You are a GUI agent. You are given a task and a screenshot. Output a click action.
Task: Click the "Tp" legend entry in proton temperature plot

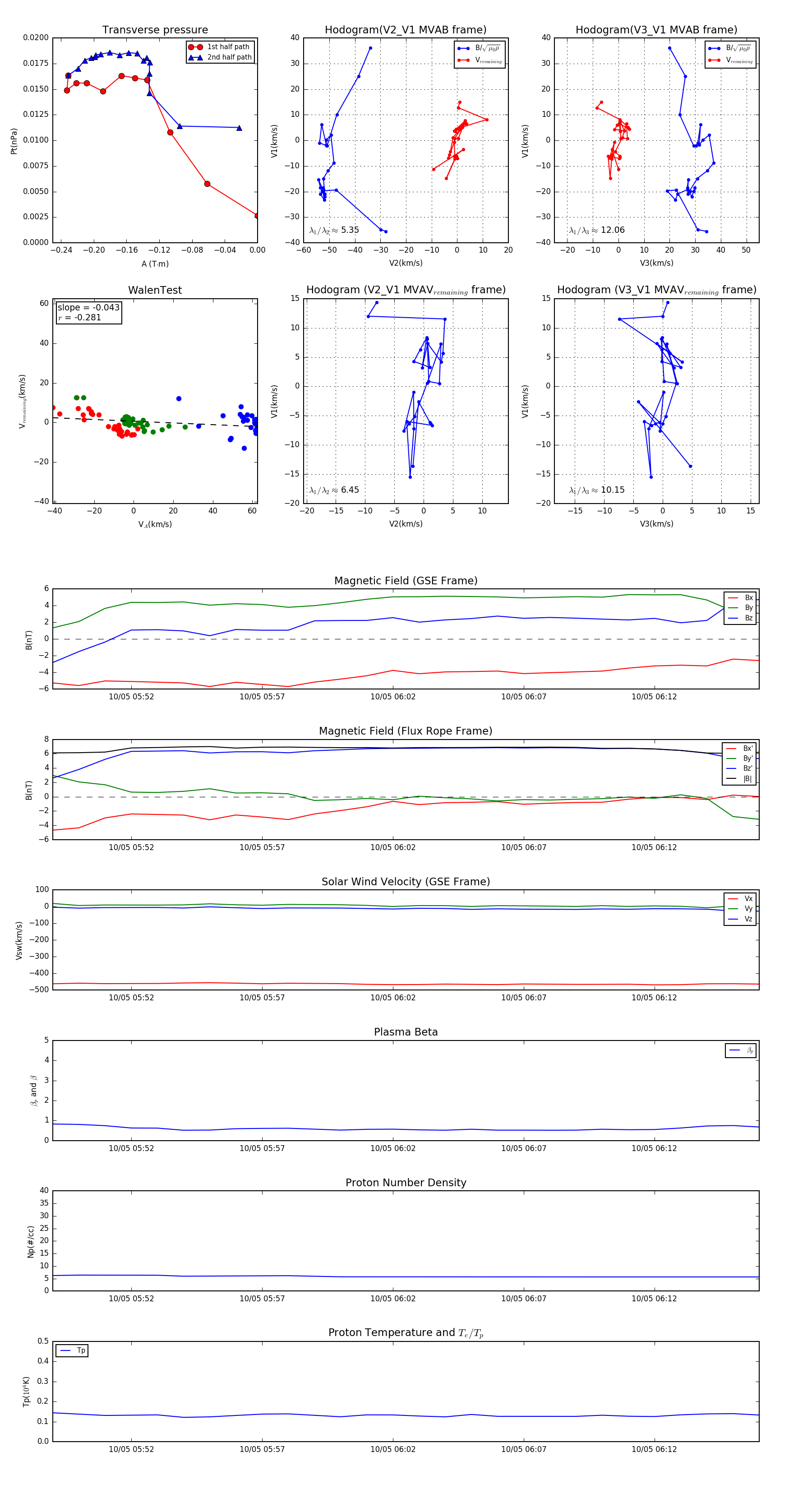(73, 1351)
